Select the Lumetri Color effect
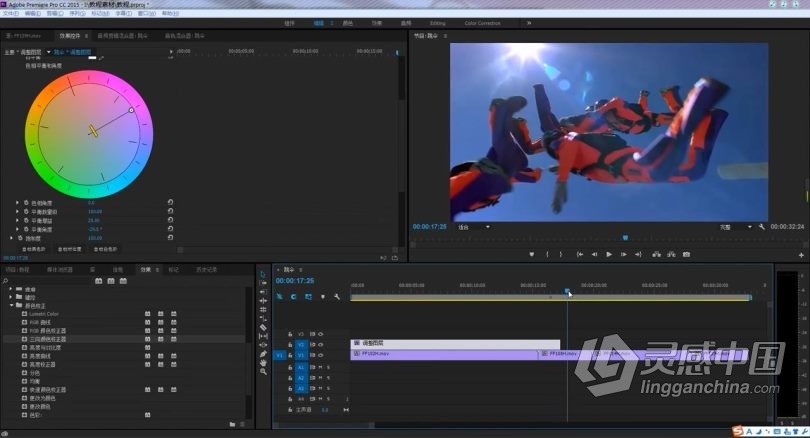The width and height of the screenshot is (810, 438). 44,314
